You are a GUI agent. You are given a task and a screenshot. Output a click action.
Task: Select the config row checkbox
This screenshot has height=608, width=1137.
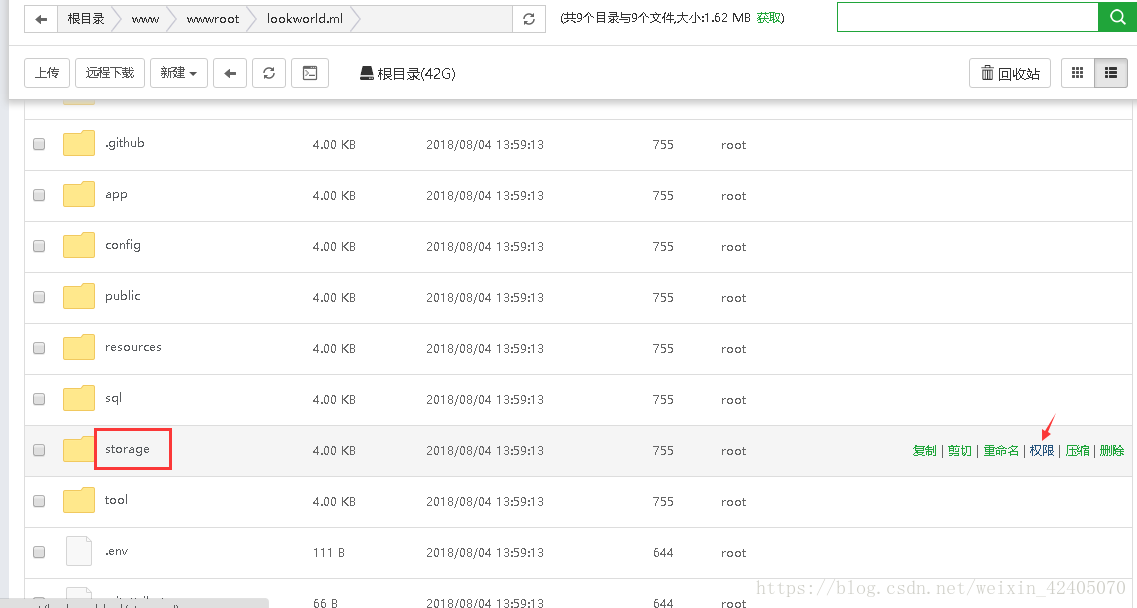point(39,246)
